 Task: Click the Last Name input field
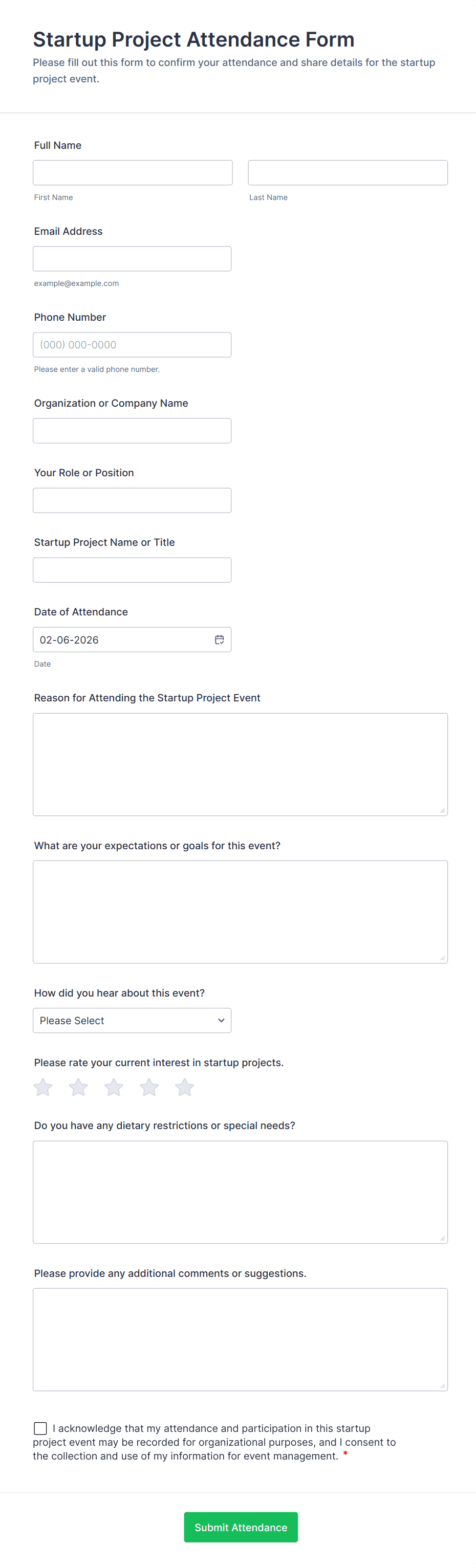348,173
